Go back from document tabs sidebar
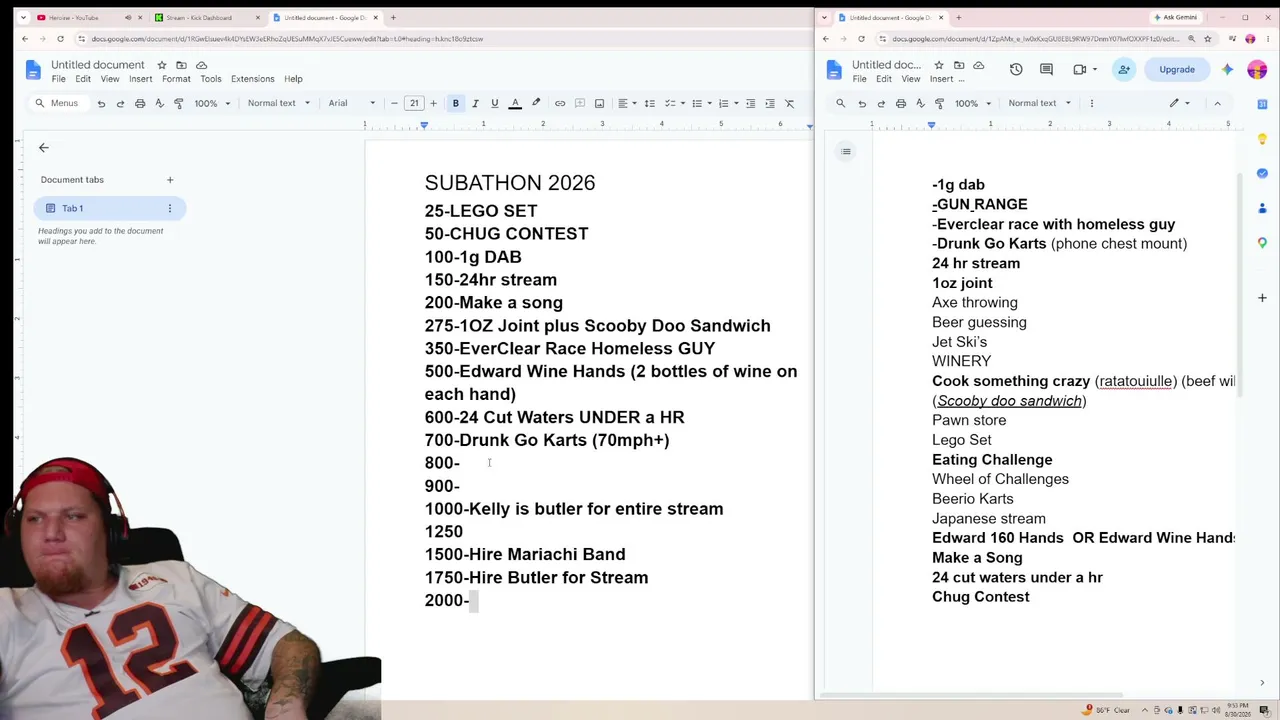1280x720 pixels. pos(43,148)
